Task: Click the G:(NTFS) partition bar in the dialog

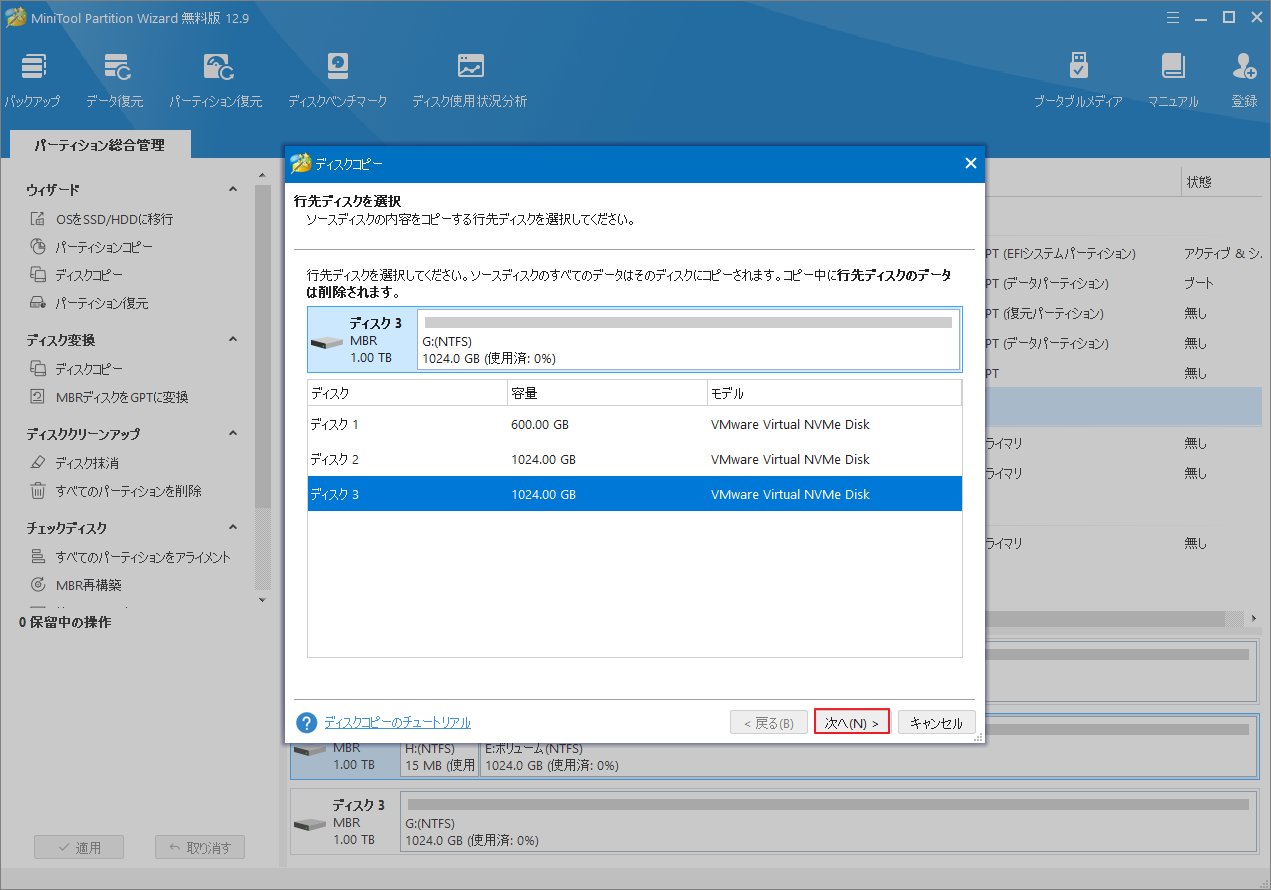Action: click(688, 339)
